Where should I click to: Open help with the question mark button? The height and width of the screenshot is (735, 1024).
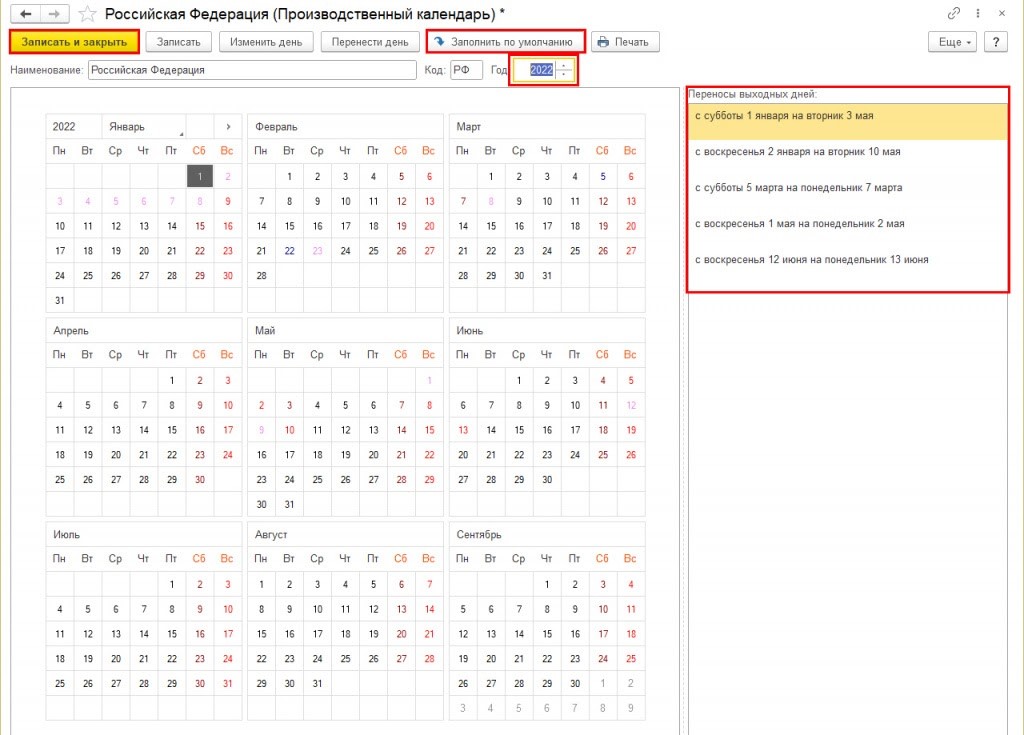tap(996, 42)
